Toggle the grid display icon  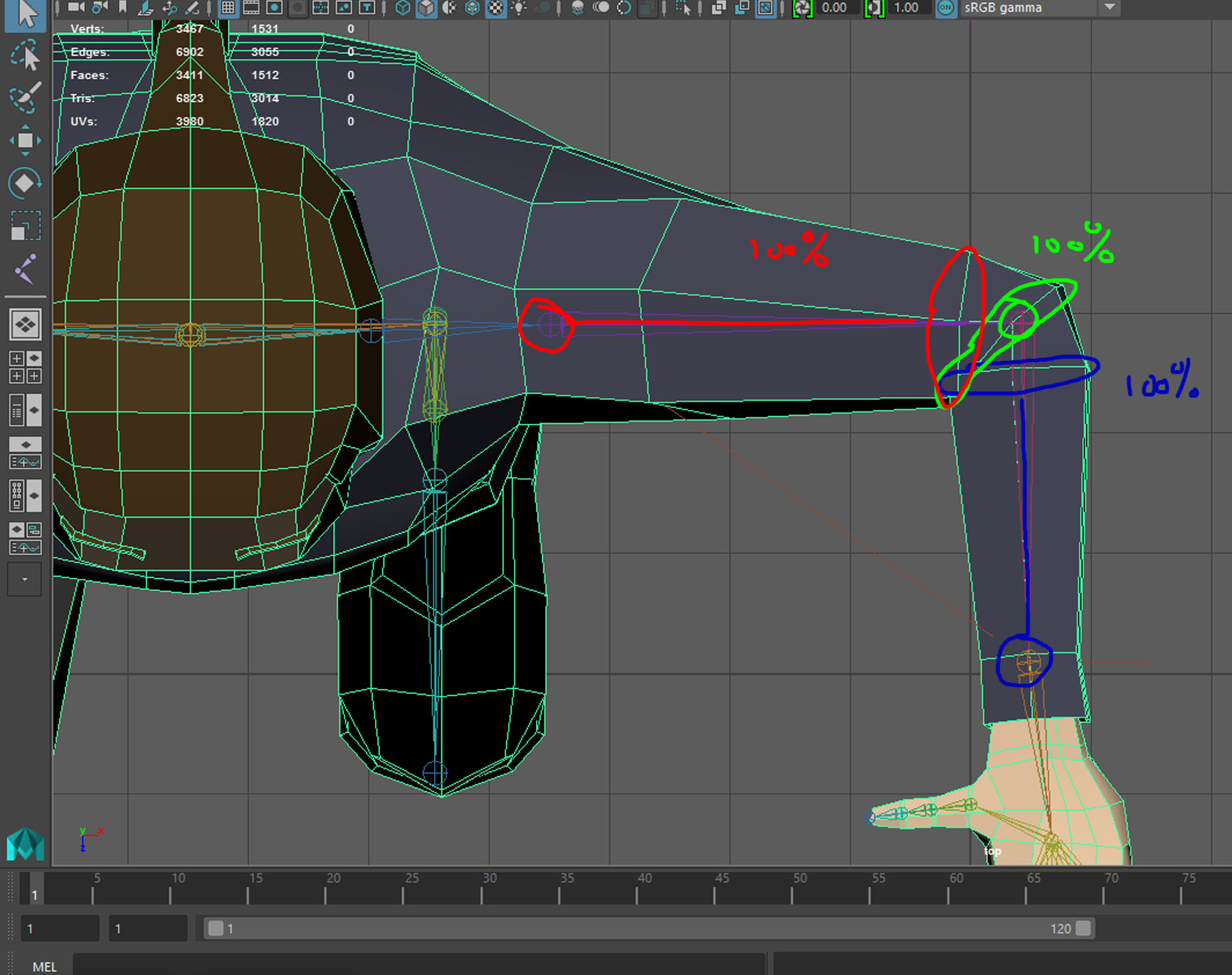pyautogui.click(x=226, y=9)
